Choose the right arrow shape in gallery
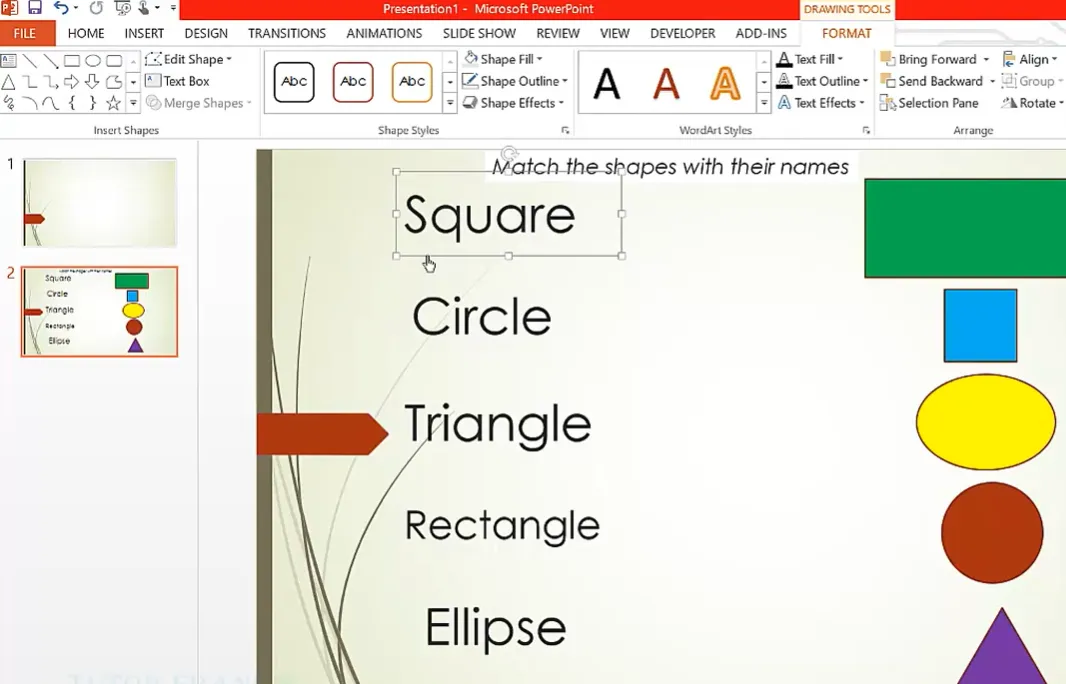This screenshot has height=684, width=1066. (x=72, y=82)
